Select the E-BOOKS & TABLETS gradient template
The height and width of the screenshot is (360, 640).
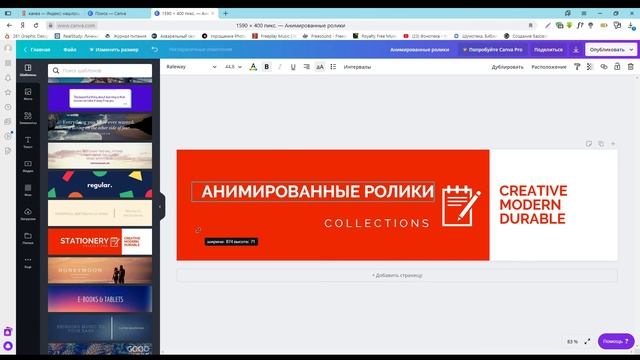pos(100,299)
